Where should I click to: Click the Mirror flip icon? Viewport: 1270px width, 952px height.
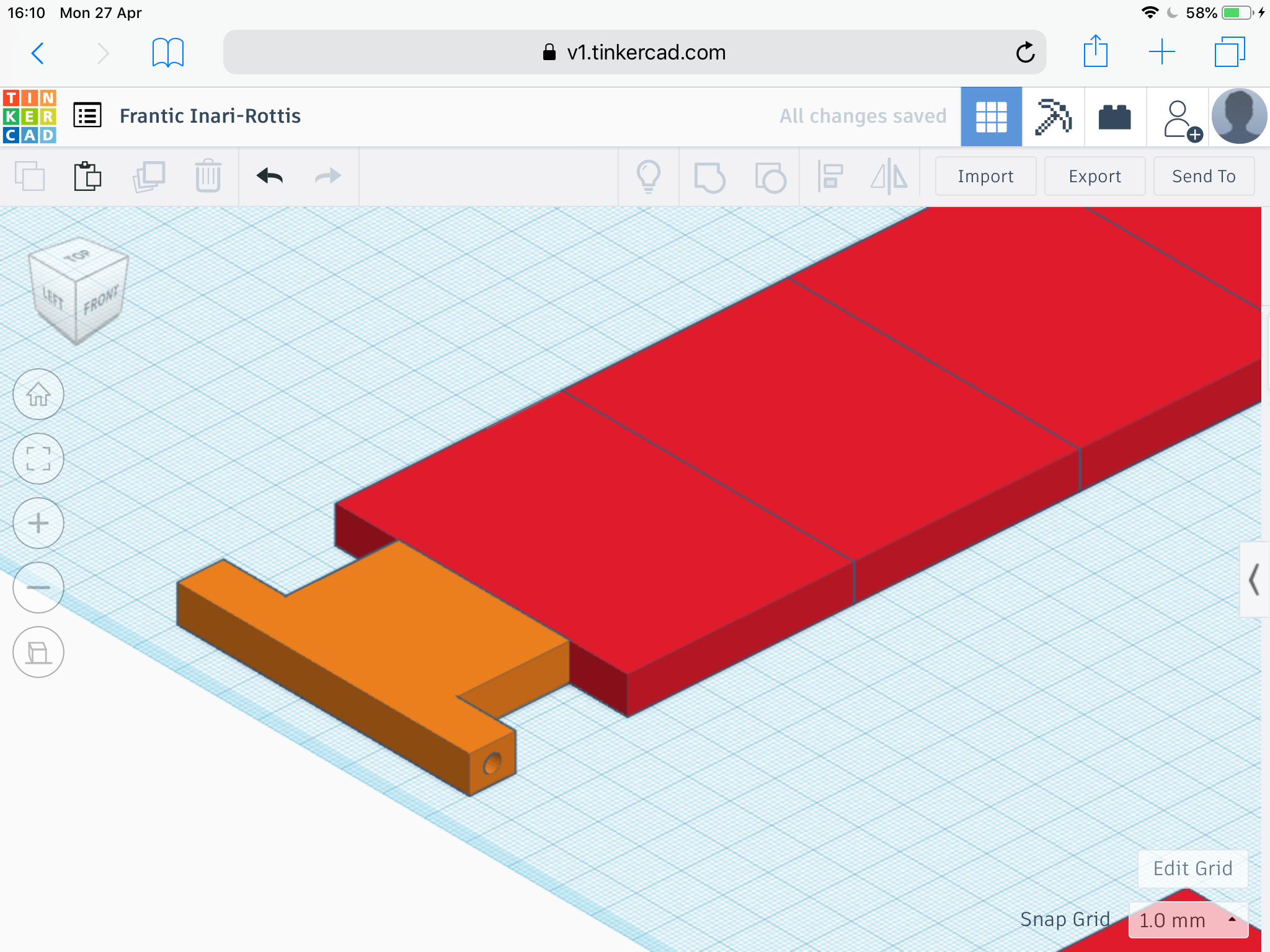pyautogui.click(x=889, y=176)
